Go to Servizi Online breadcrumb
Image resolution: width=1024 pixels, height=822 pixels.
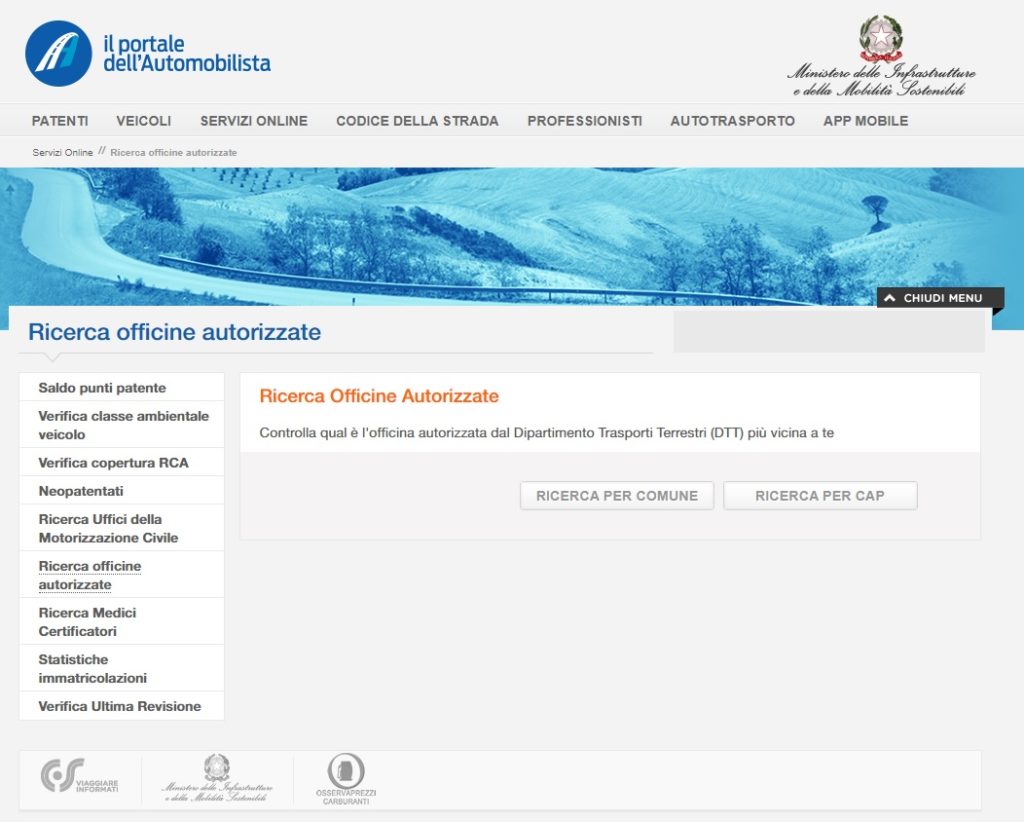[63, 152]
